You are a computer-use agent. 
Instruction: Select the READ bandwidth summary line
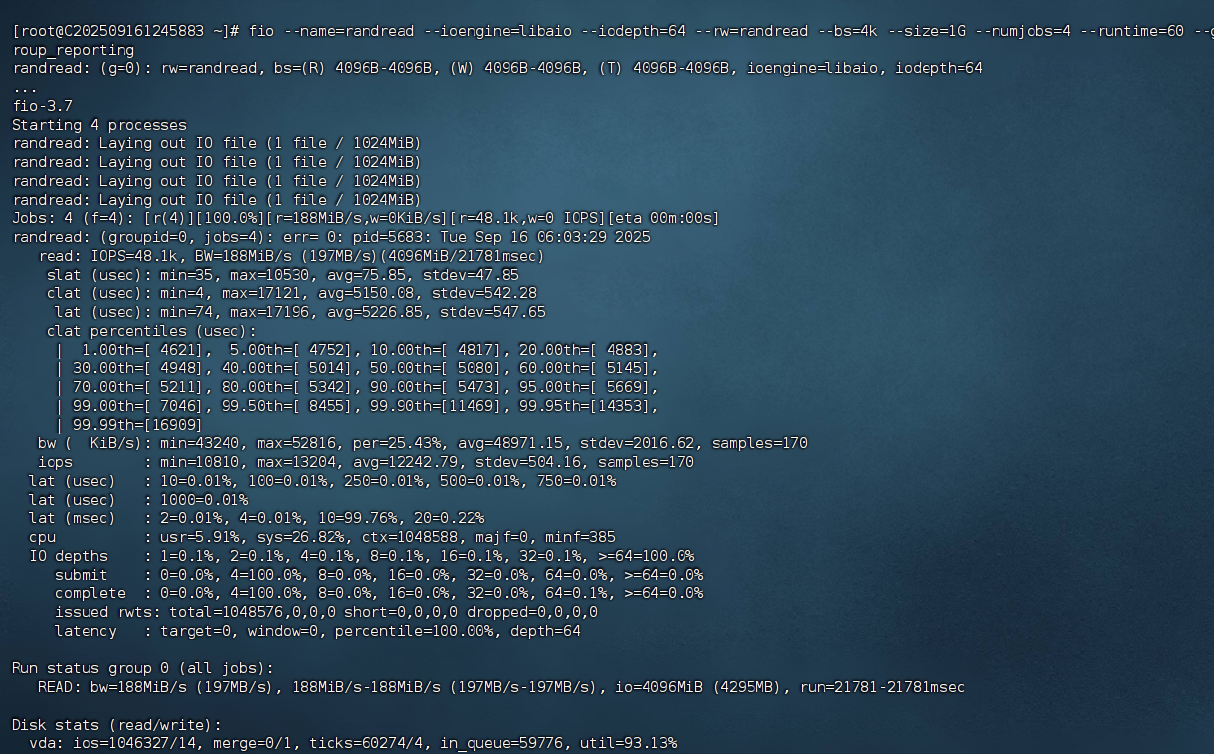tap(300, 687)
